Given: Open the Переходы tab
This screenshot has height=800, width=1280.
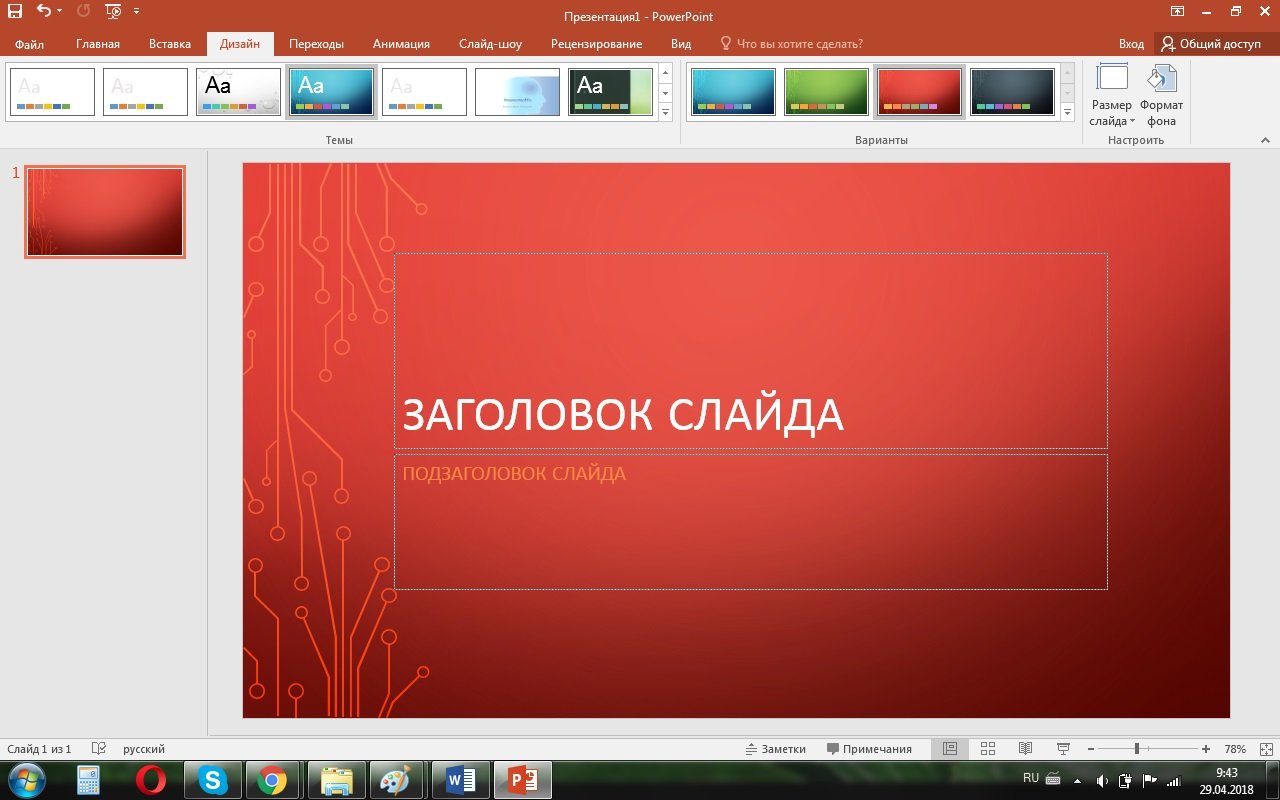Looking at the screenshot, I should pyautogui.click(x=316, y=44).
